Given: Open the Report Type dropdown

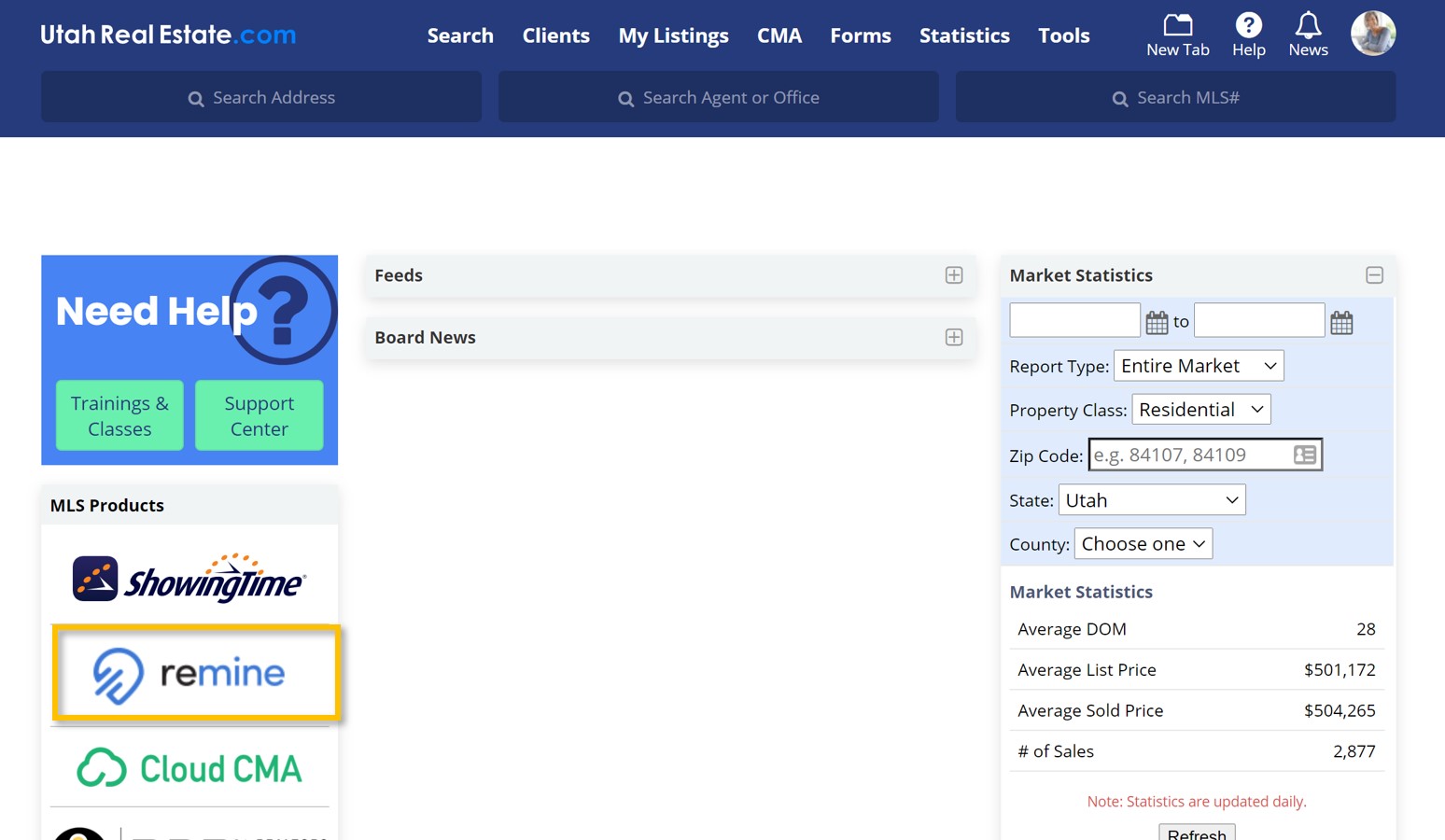Looking at the screenshot, I should coord(1198,366).
